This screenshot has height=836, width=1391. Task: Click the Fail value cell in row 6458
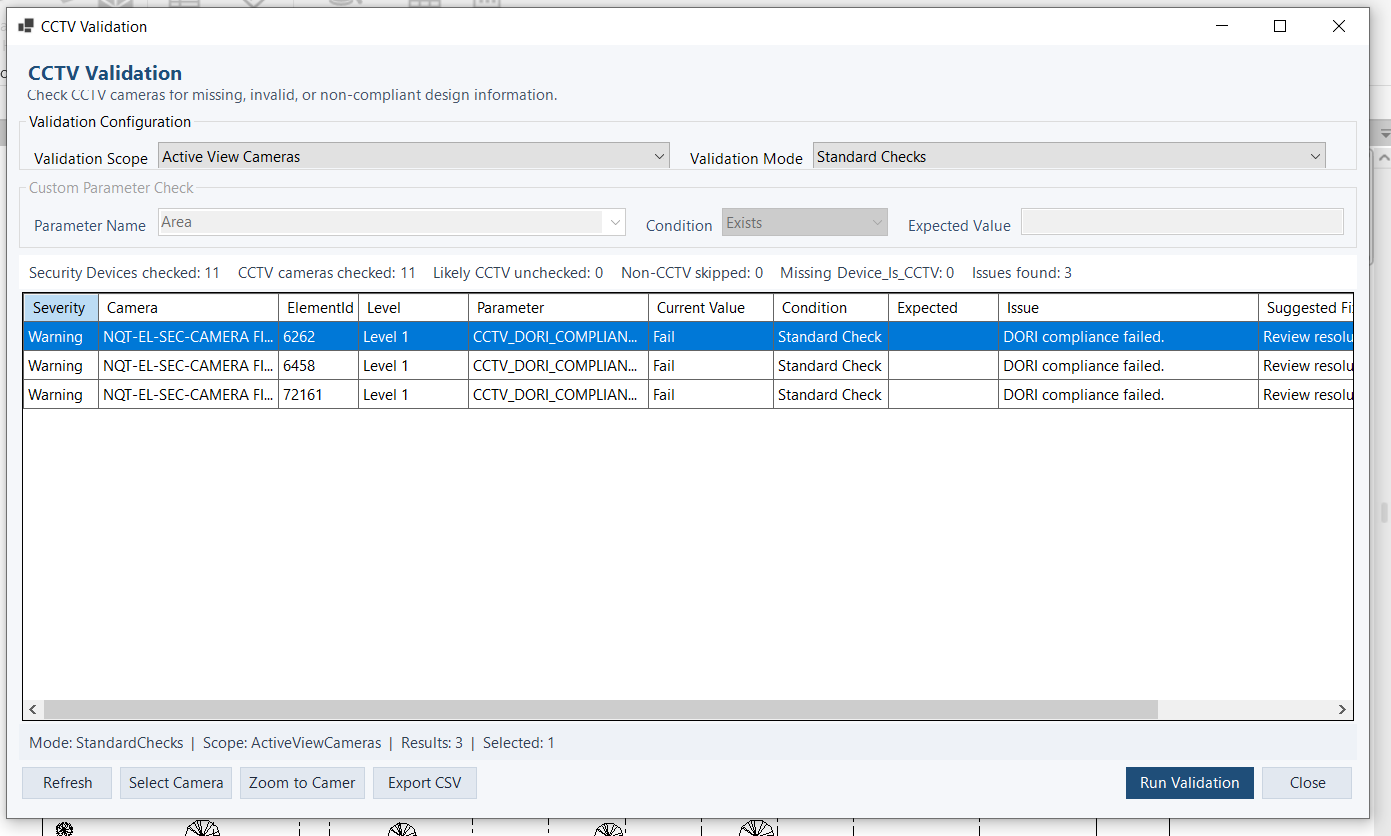711,366
